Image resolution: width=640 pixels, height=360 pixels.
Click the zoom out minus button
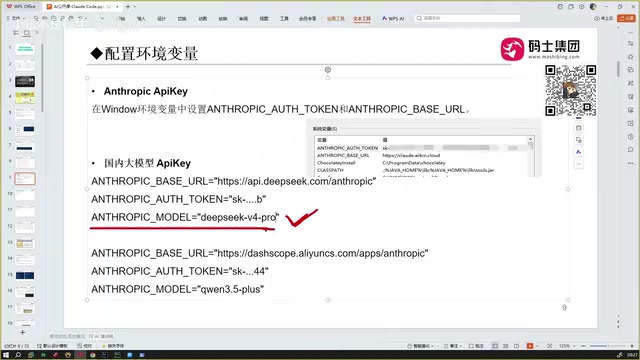pos(583,346)
